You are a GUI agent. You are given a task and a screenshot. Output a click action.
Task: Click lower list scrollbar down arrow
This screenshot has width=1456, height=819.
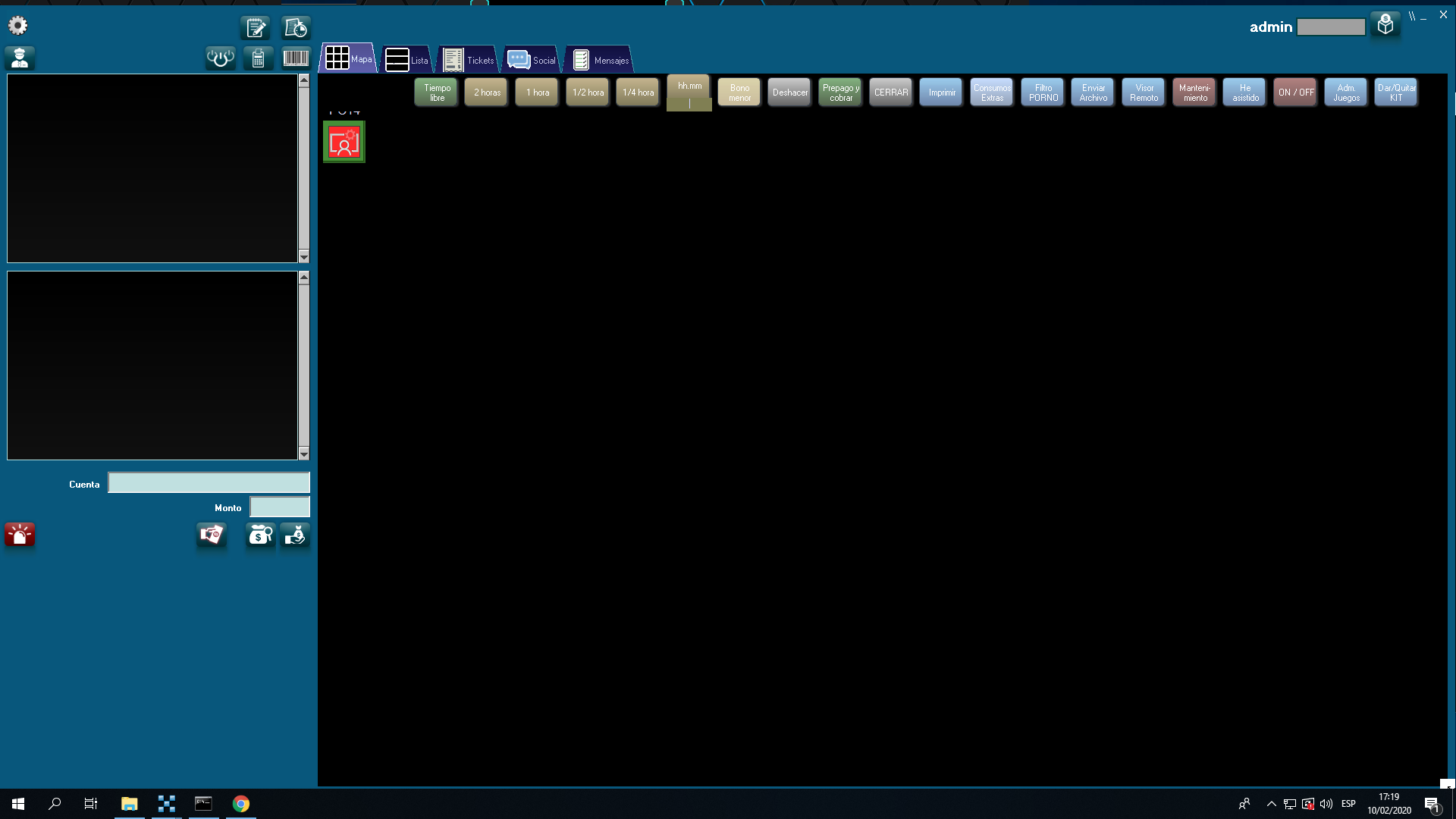click(304, 454)
